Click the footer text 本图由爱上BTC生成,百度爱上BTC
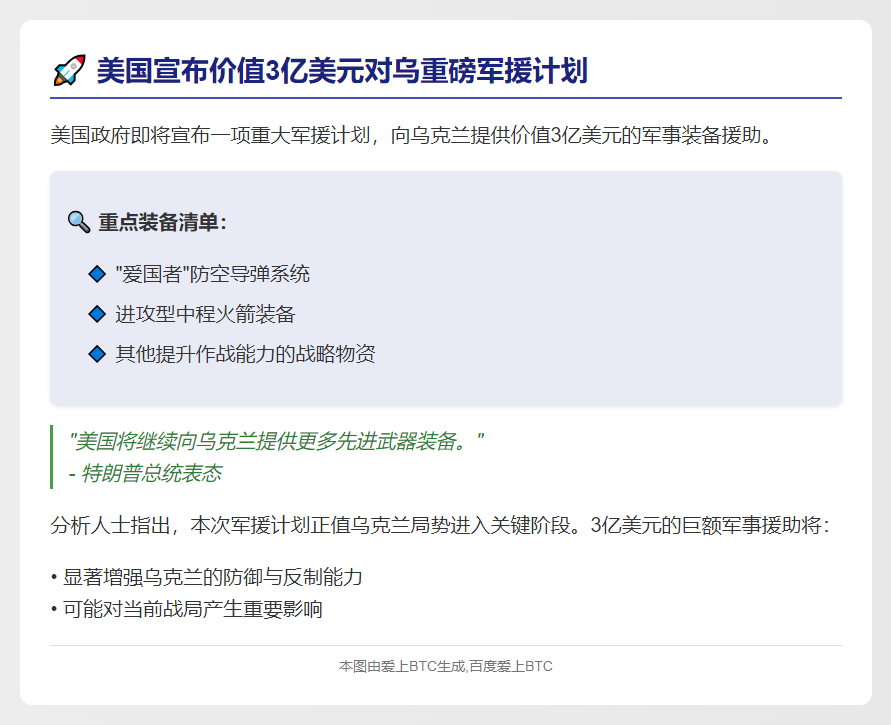 [446, 666]
